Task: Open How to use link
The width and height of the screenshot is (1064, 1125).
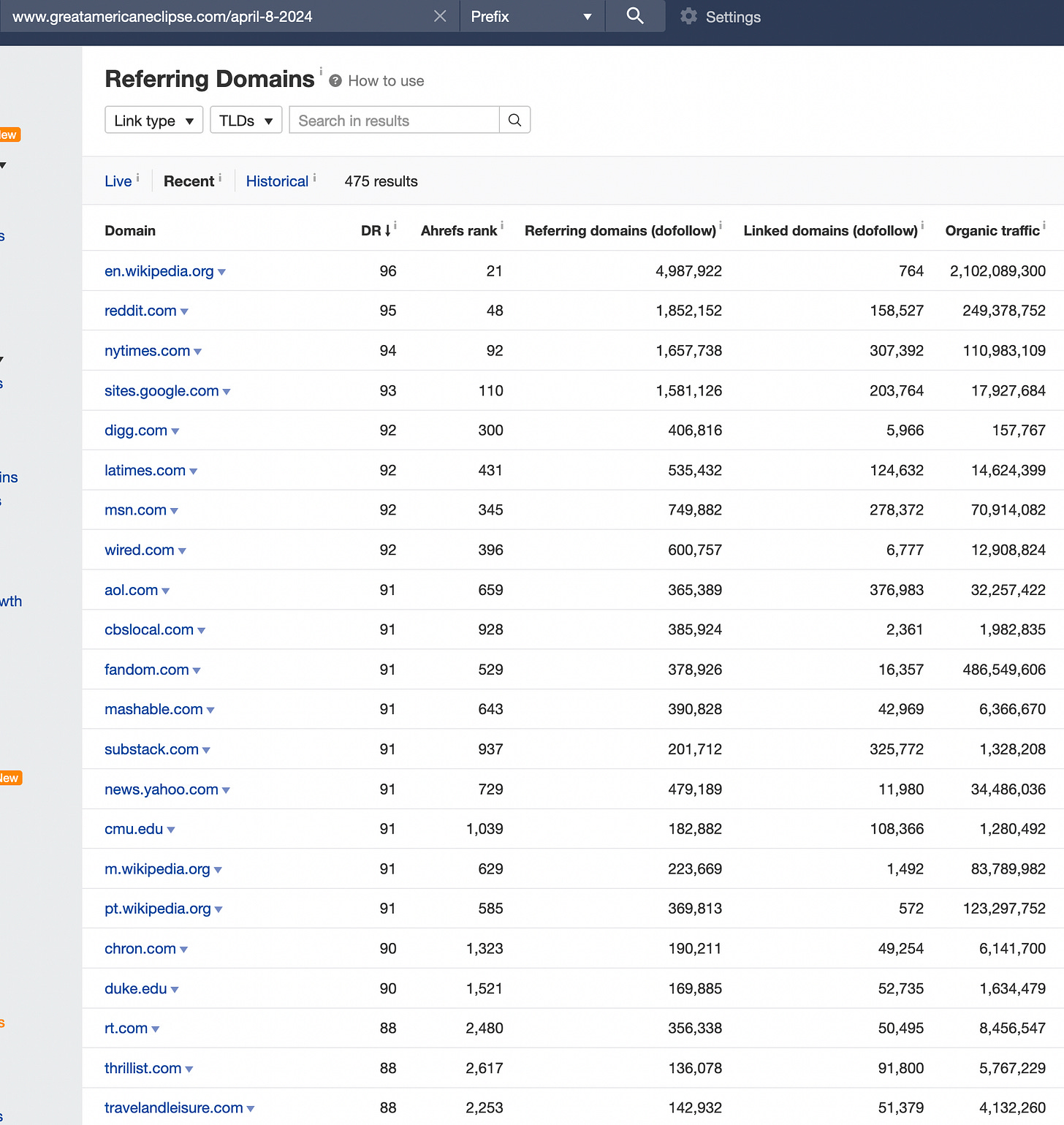Action: tap(386, 81)
